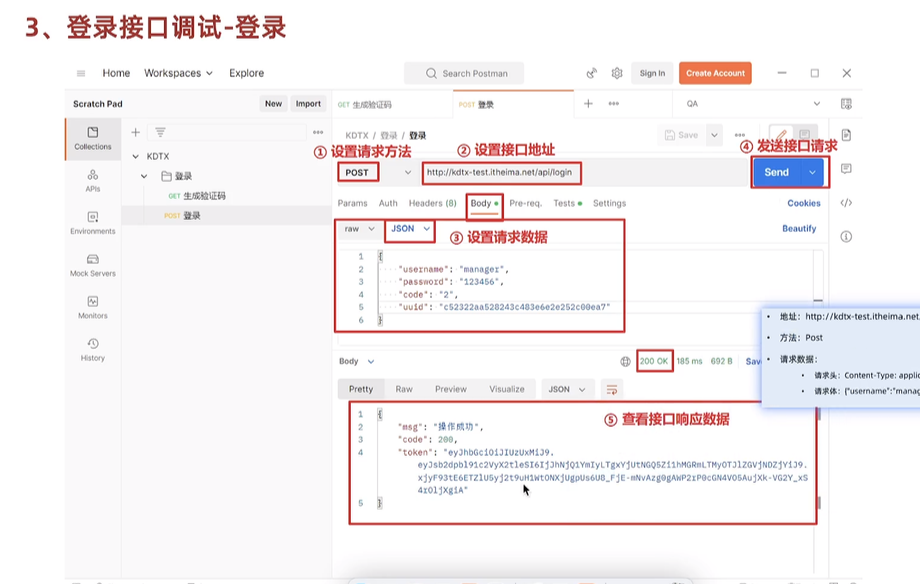Switch response view to Visualize
The height and width of the screenshot is (584, 920).
507,389
